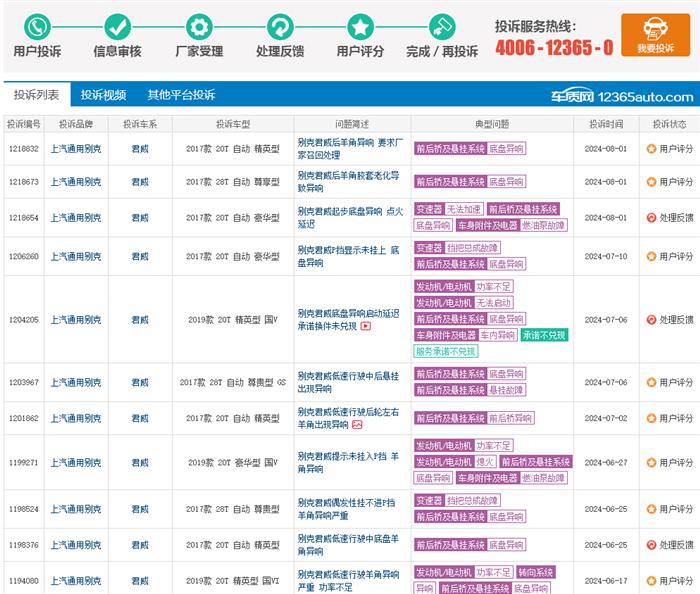Click the video icon in complaint 1204205
This screenshot has height=594, width=700.
(366, 326)
